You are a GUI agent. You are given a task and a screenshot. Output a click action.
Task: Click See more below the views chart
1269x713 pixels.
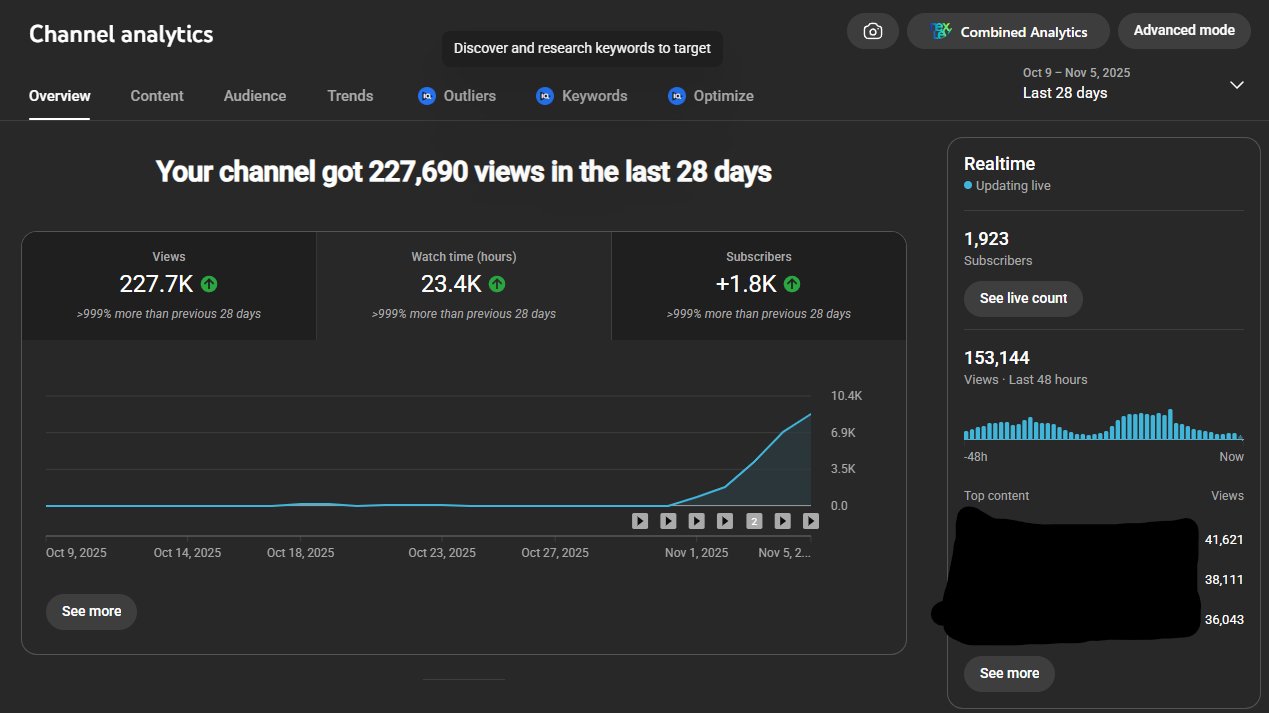(91, 611)
